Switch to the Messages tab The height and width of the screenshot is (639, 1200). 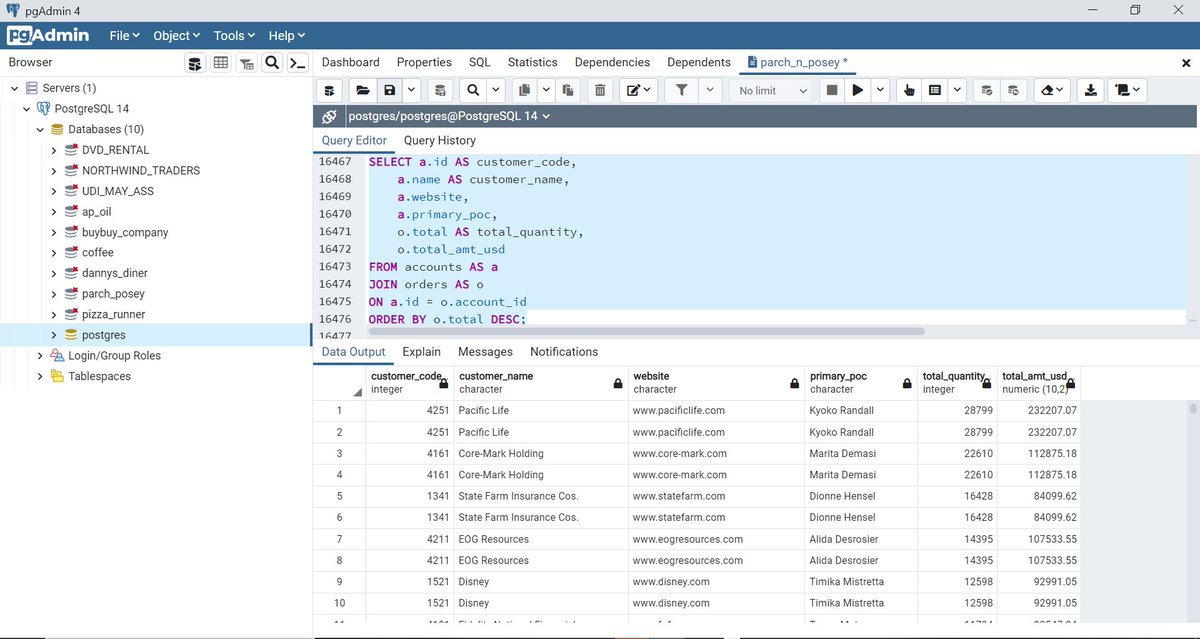point(485,352)
